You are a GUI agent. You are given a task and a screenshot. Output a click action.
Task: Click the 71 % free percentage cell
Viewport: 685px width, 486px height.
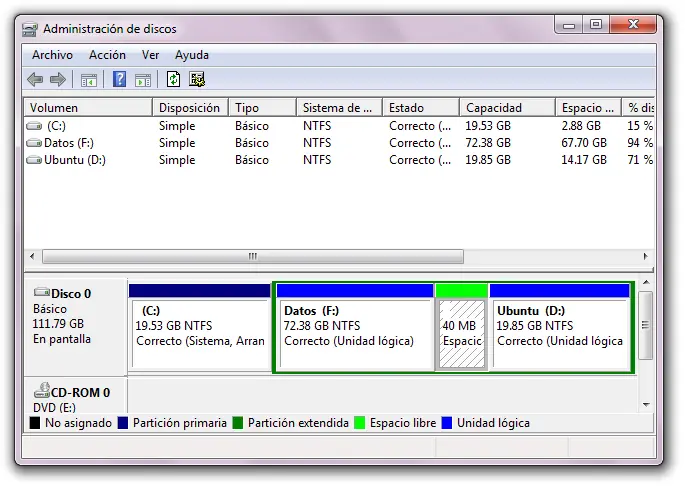pyautogui.click(x=640, y=160)
